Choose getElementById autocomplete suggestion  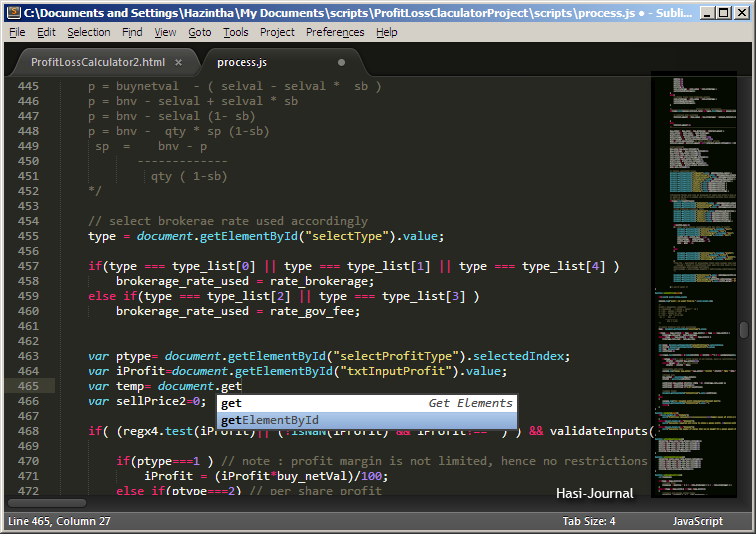[366, 420]
